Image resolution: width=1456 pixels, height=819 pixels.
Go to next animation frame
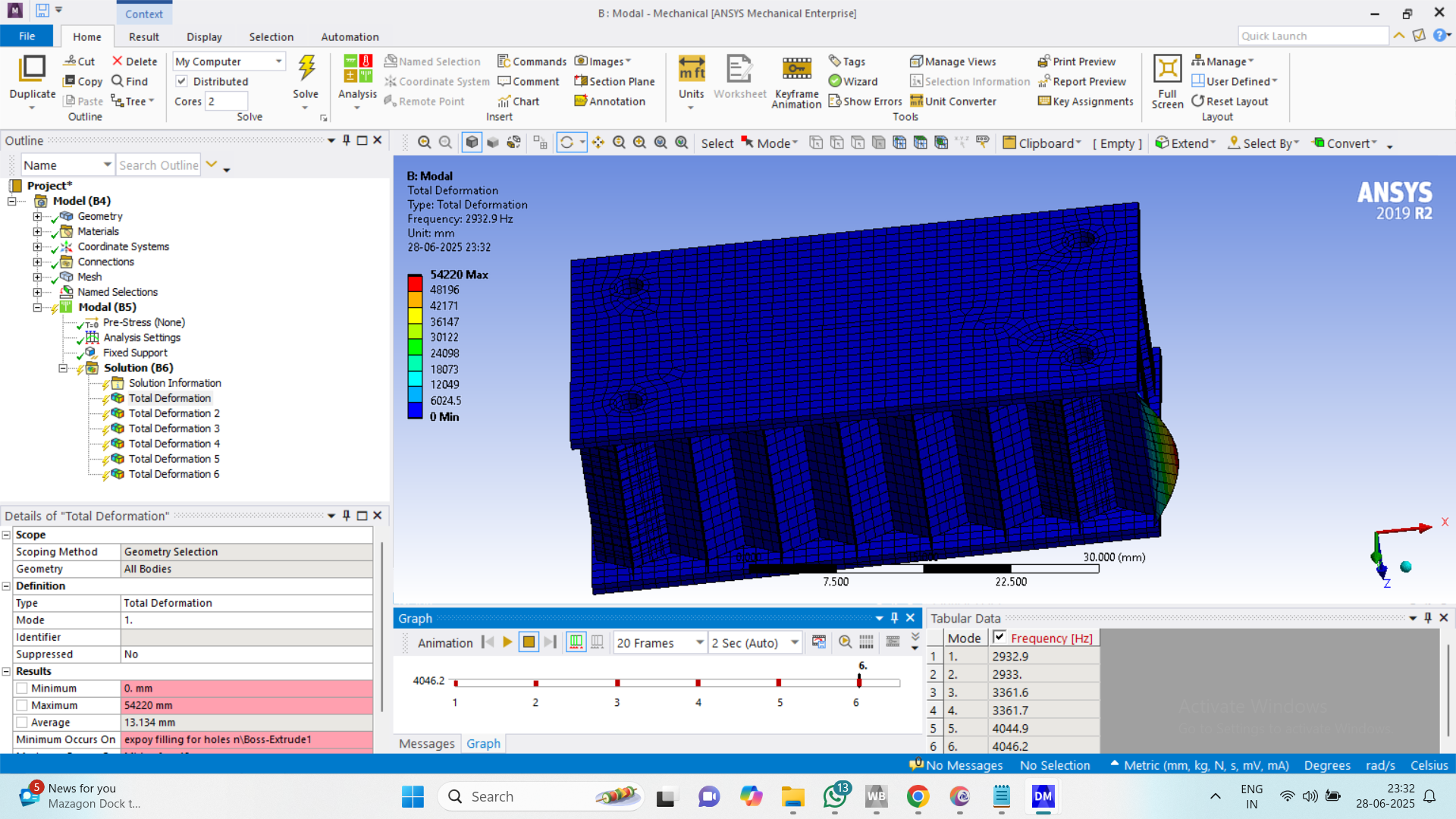click(551, 642)
